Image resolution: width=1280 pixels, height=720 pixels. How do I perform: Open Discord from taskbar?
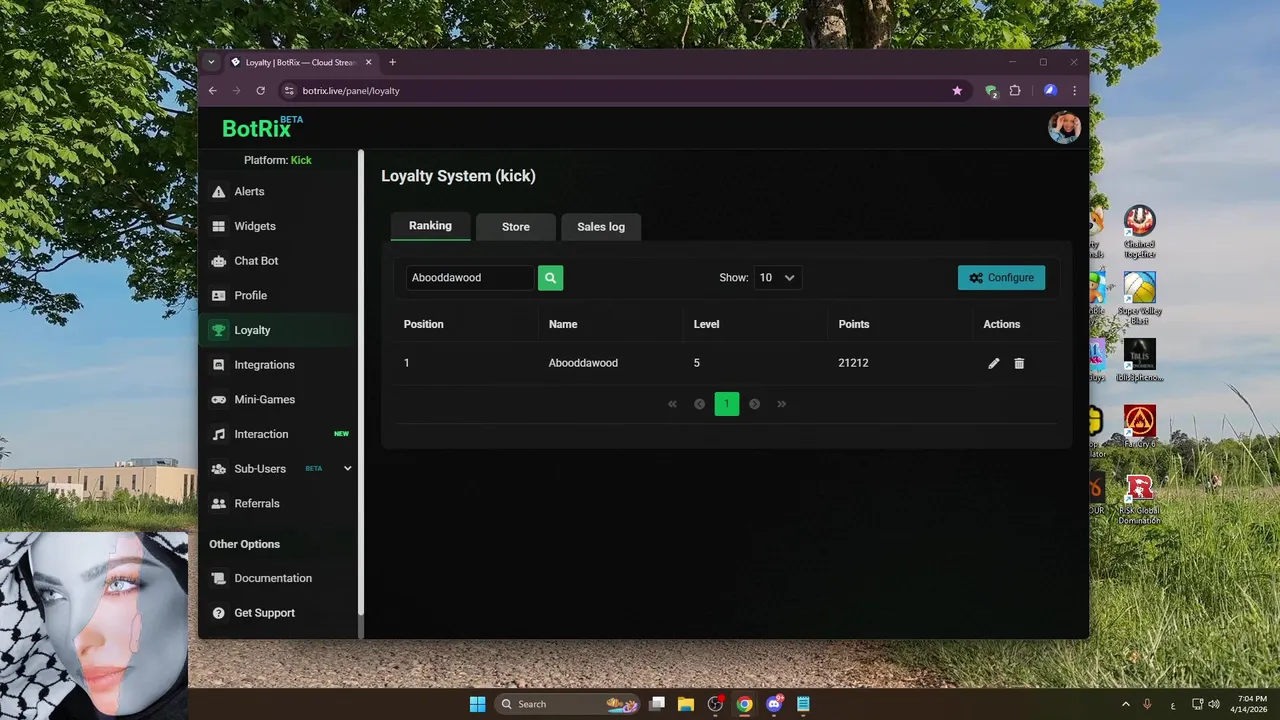(x=774, y=704)
